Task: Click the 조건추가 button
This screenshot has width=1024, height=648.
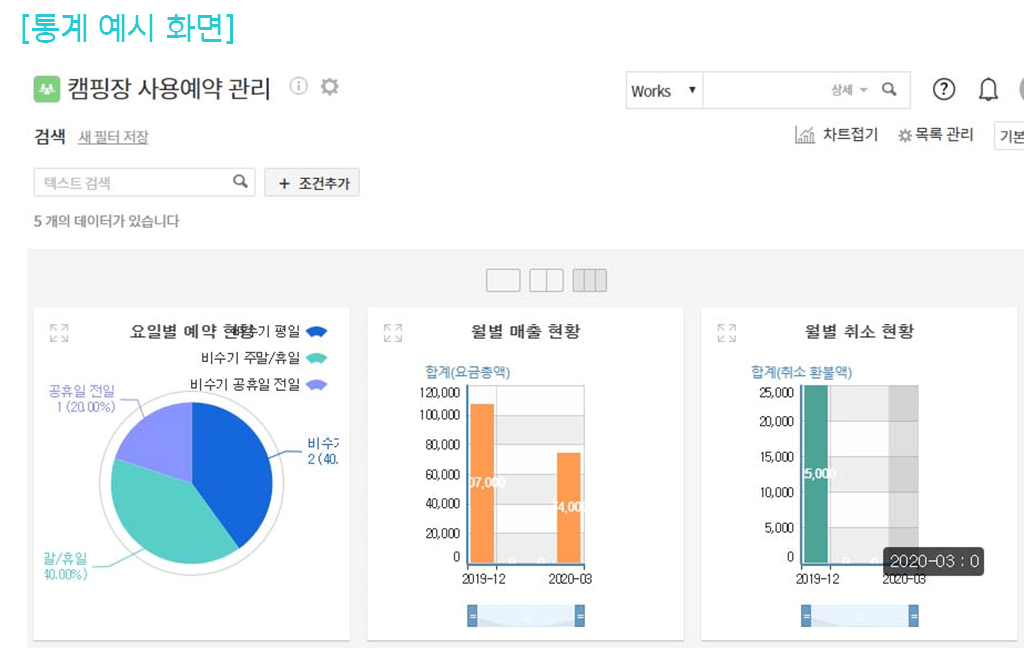Action: click(x=312, y=183)
